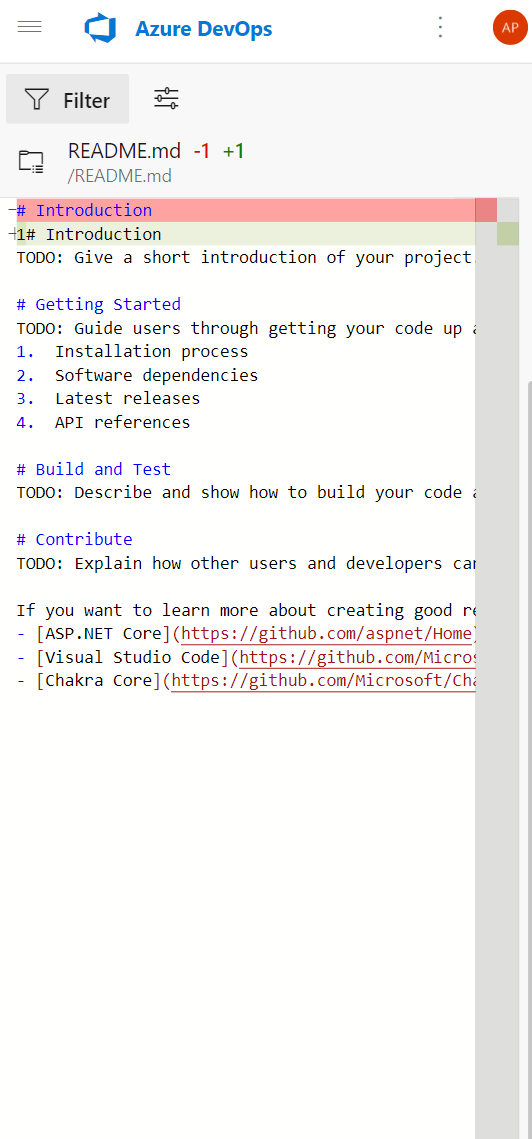Click the removed line '# Introduction'
Screen dimensions: 532x1139
pos(246,211)
